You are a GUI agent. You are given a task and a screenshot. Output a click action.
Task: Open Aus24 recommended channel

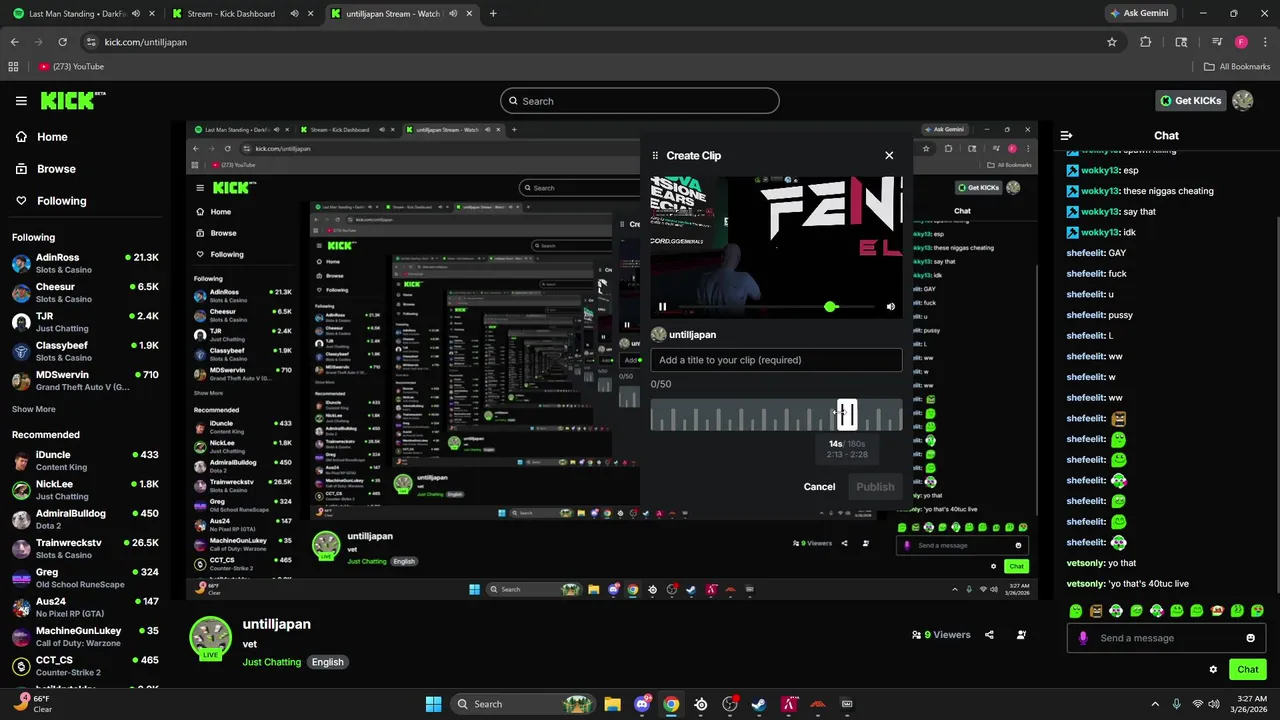point(85,607)
